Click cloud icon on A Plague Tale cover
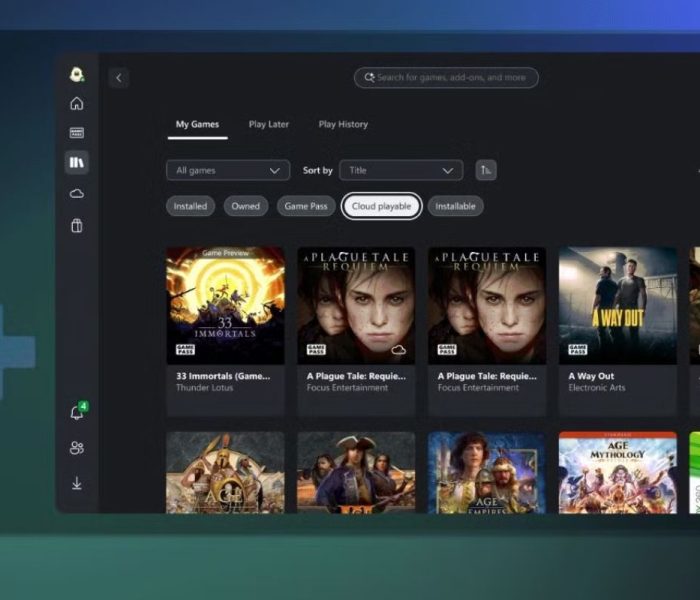The width and height of the screenshot is (700, 600). tap(398, 350)
